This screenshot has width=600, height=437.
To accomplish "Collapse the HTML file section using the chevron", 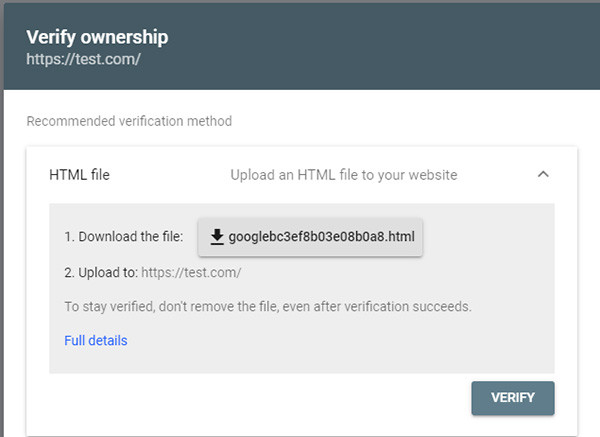I will pyautogui.click(x=543, y=174).
